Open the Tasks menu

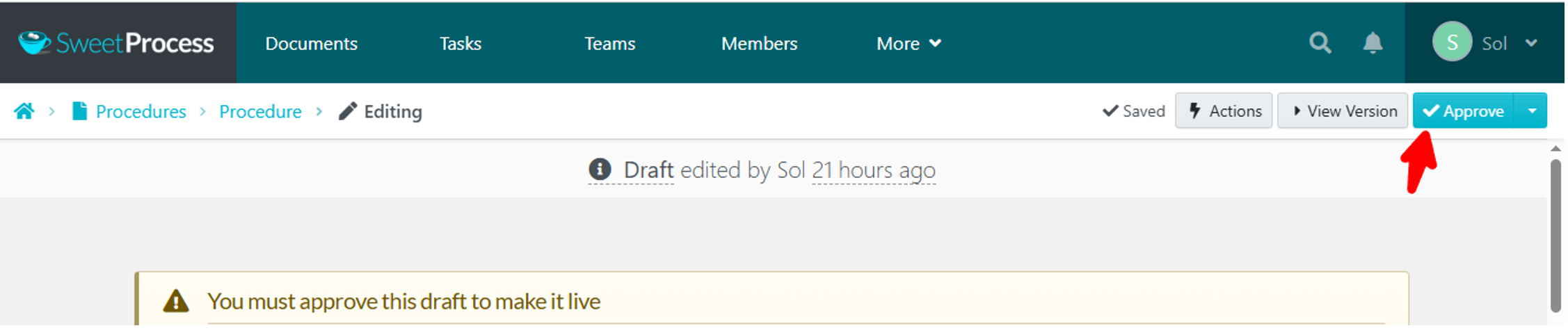coord(460,43)
